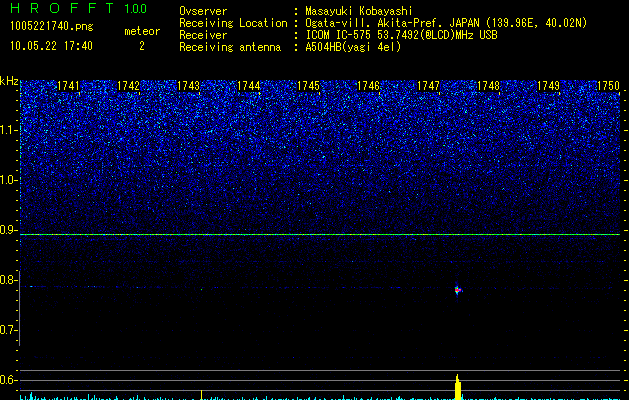Click the 1745 time marker
The width and height of the screenshot is (629, 400).
(308, 86)
